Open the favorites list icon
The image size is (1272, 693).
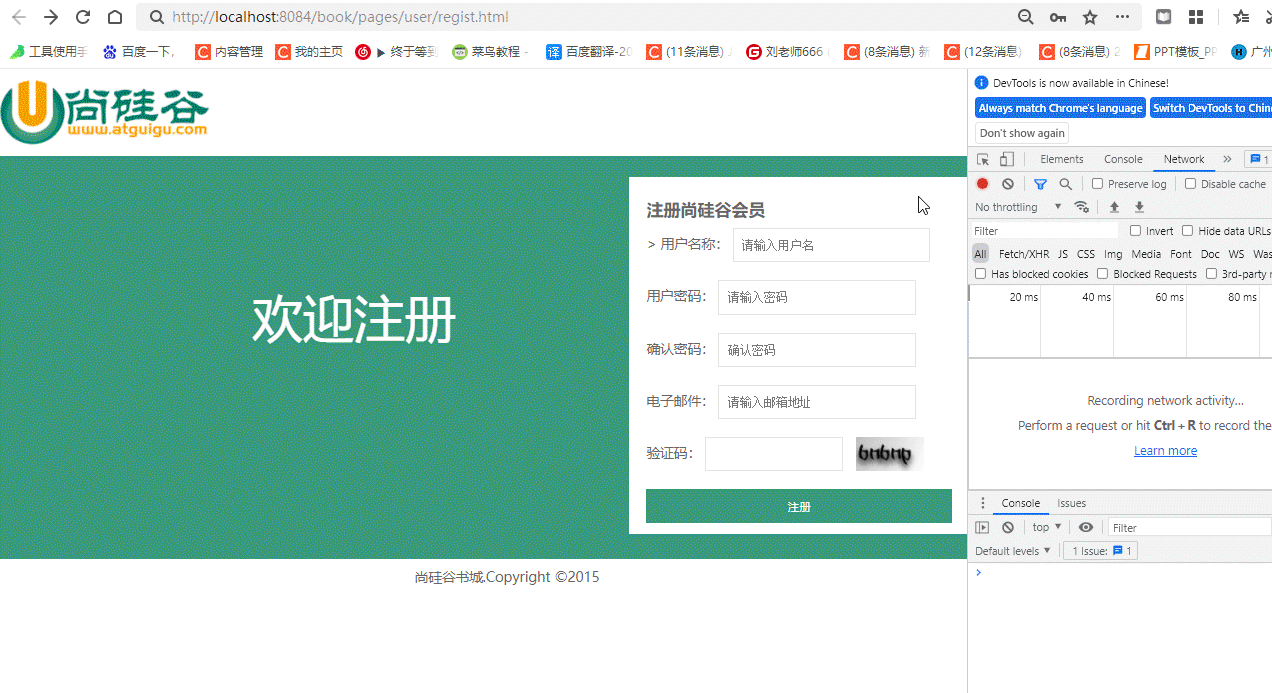pos(1241,17)
